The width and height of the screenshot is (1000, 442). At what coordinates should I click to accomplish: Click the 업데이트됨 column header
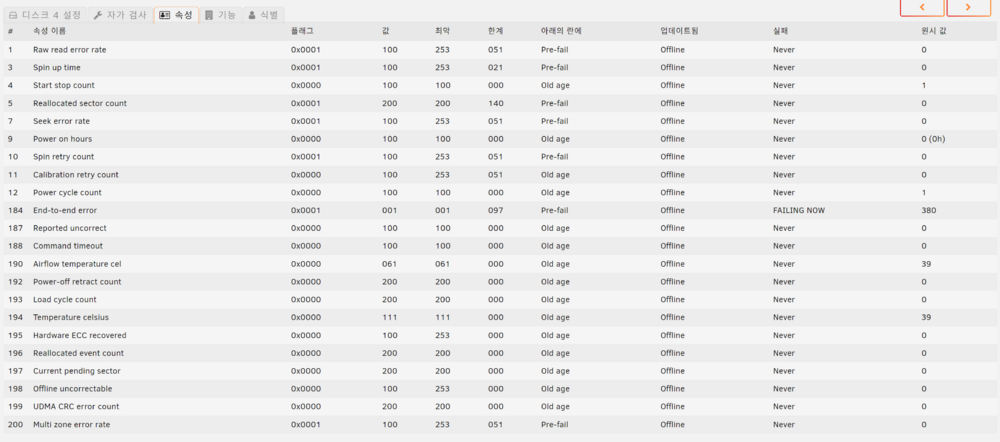click(x=679, y=31)
